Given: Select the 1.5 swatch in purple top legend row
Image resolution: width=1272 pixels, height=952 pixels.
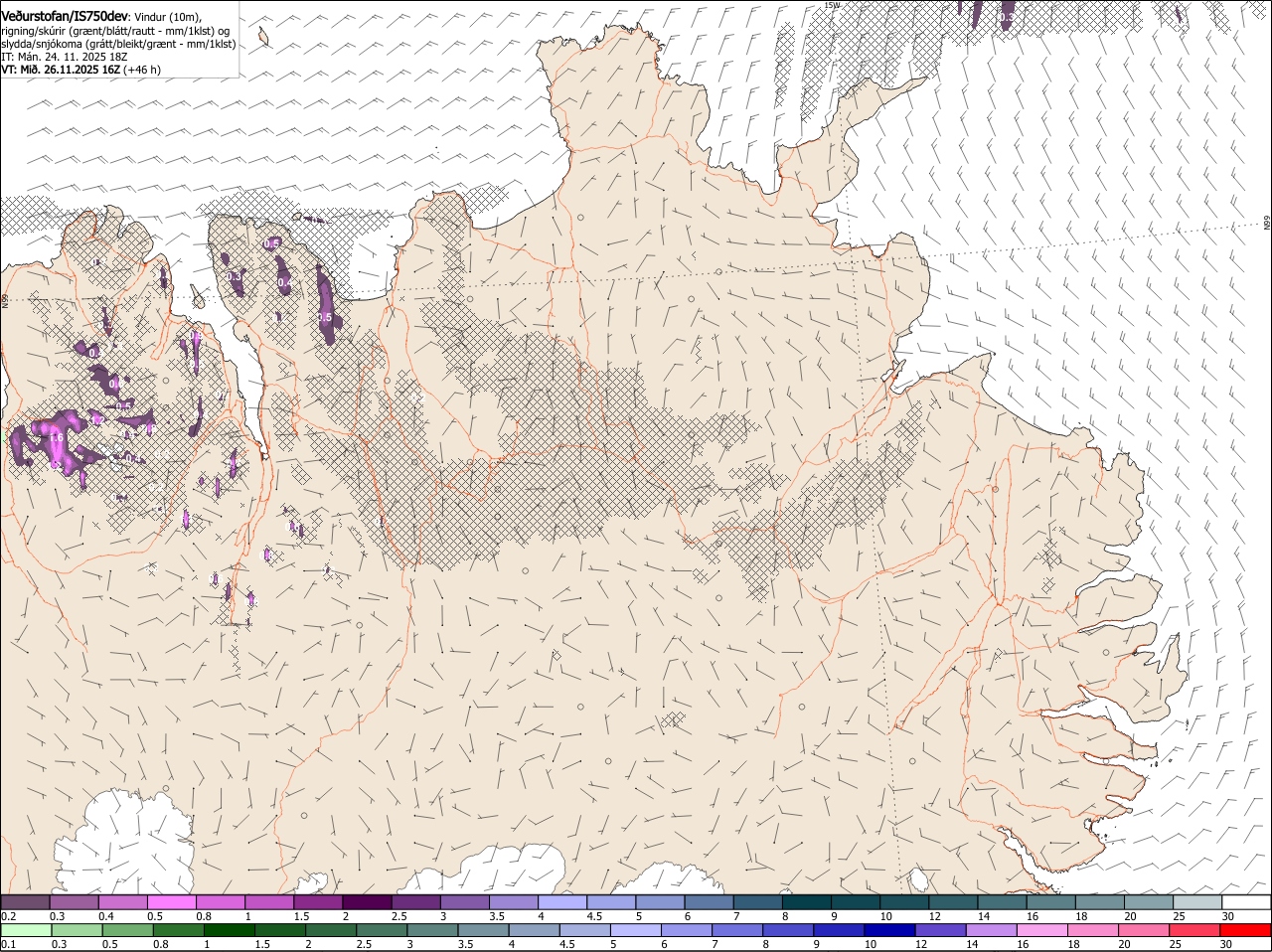Looking at the screenshot, I should click(318, 901).
